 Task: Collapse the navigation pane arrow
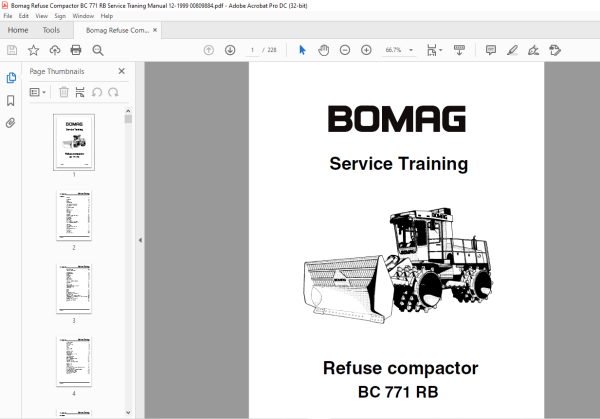pyautogui.click(x=140, y=240)
